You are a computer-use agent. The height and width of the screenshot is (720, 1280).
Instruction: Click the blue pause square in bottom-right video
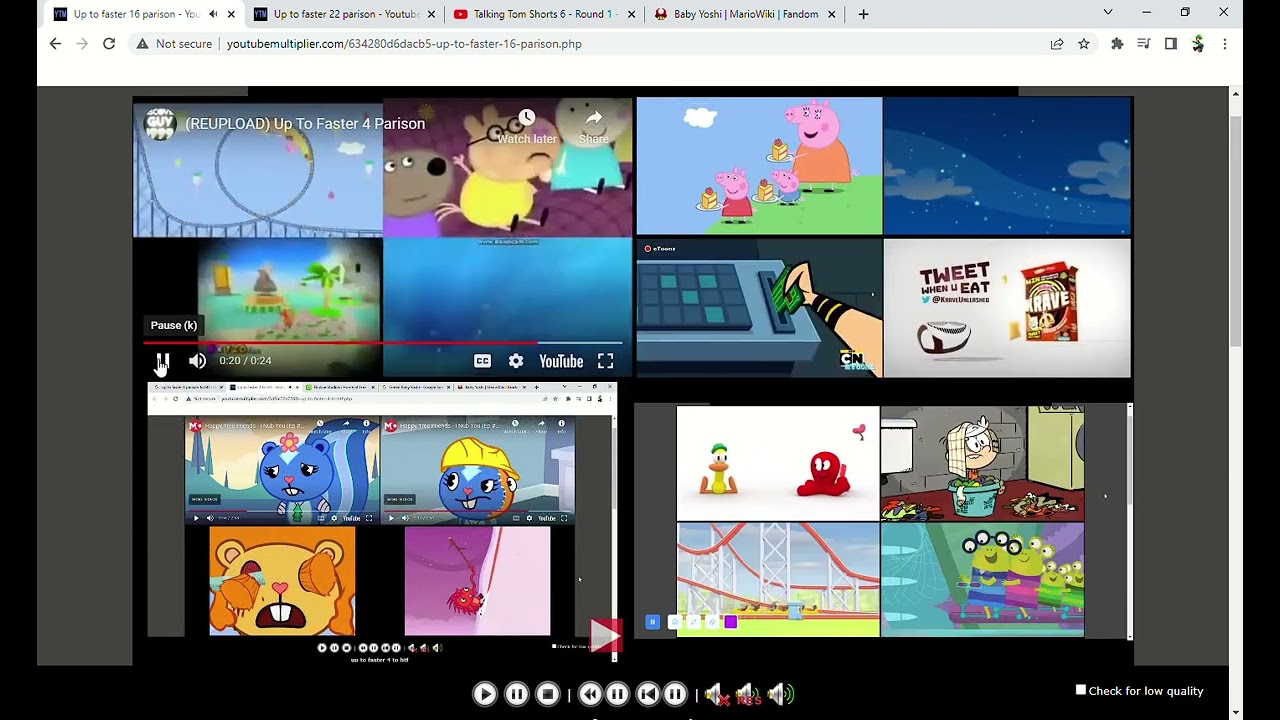pyautogui.click(x=652, y=622)
